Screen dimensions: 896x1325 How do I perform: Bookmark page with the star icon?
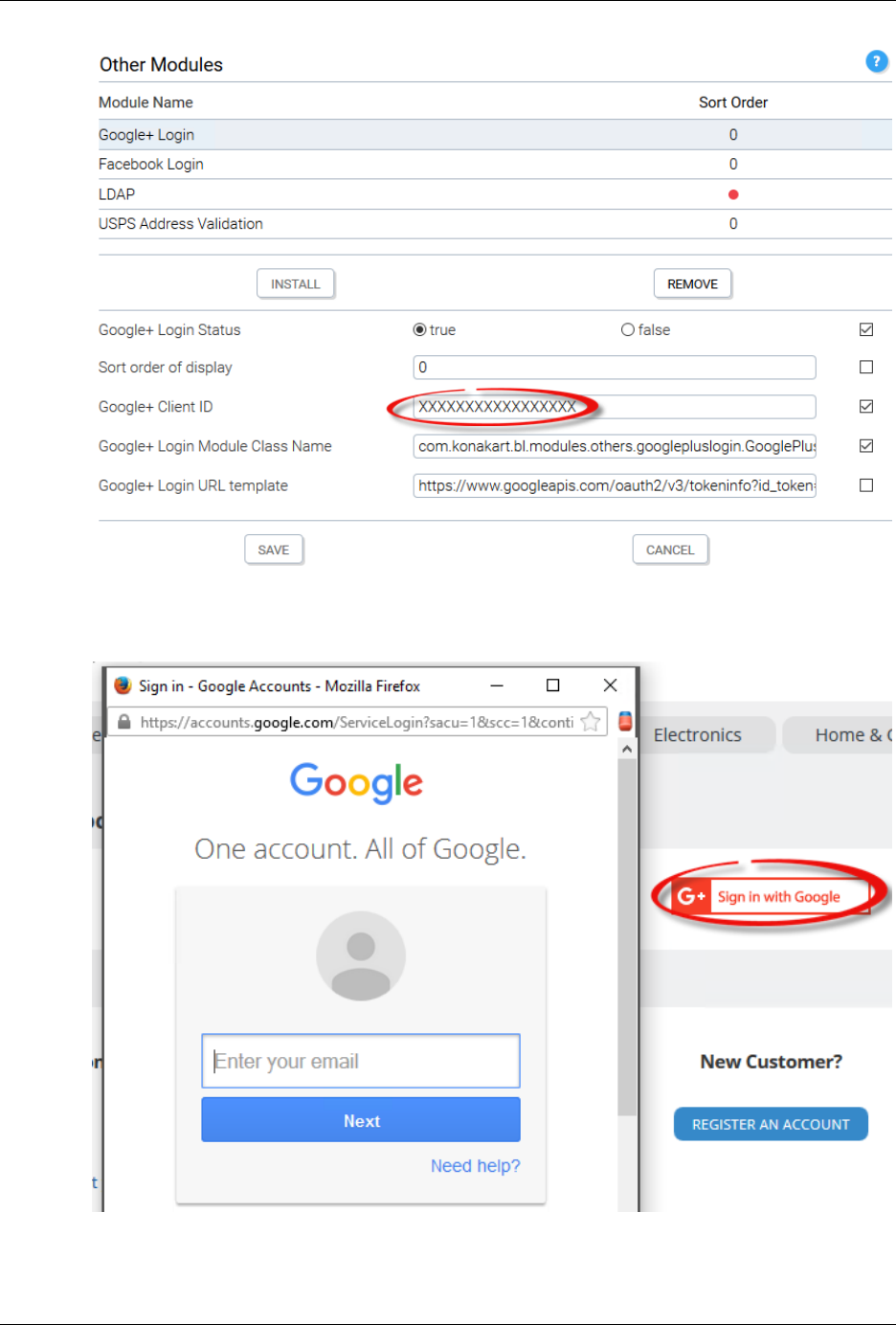(591, 722)
